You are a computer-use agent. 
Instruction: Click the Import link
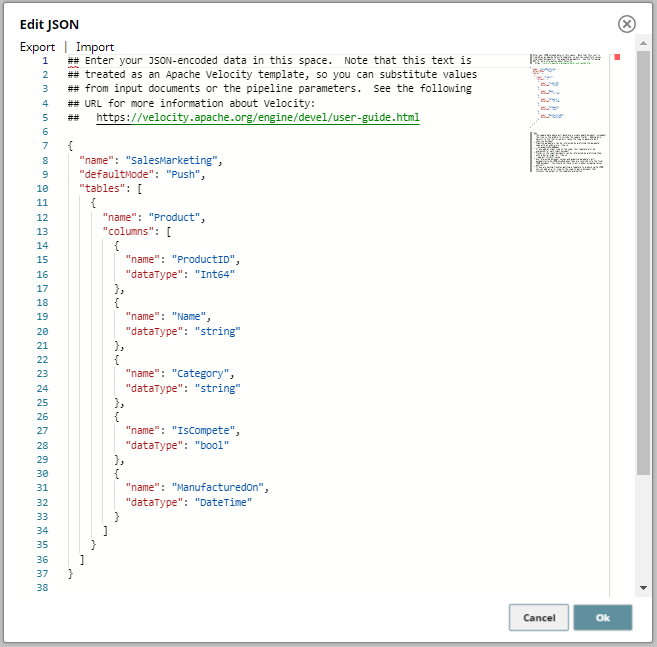[x=95, y=47]
